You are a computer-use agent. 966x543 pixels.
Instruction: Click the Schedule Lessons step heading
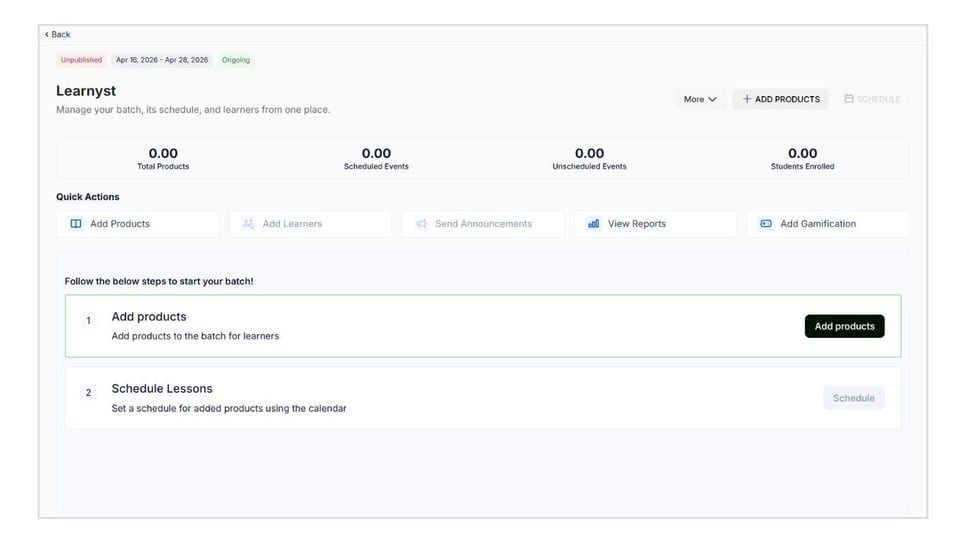pos(162,389)
